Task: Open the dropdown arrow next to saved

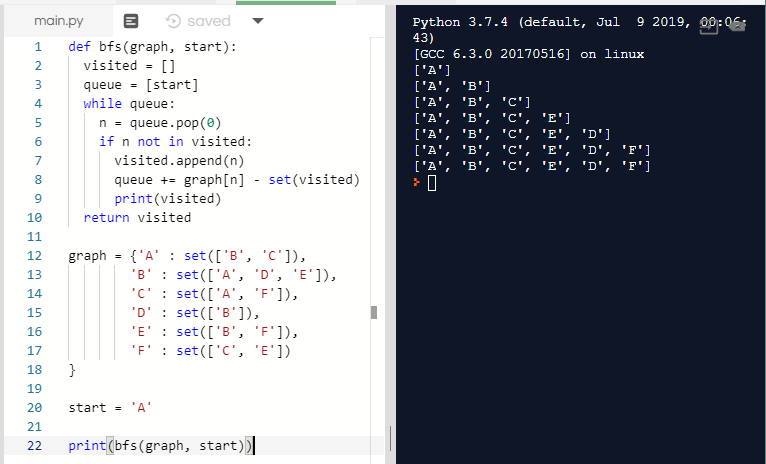Action: click(258, 21)
